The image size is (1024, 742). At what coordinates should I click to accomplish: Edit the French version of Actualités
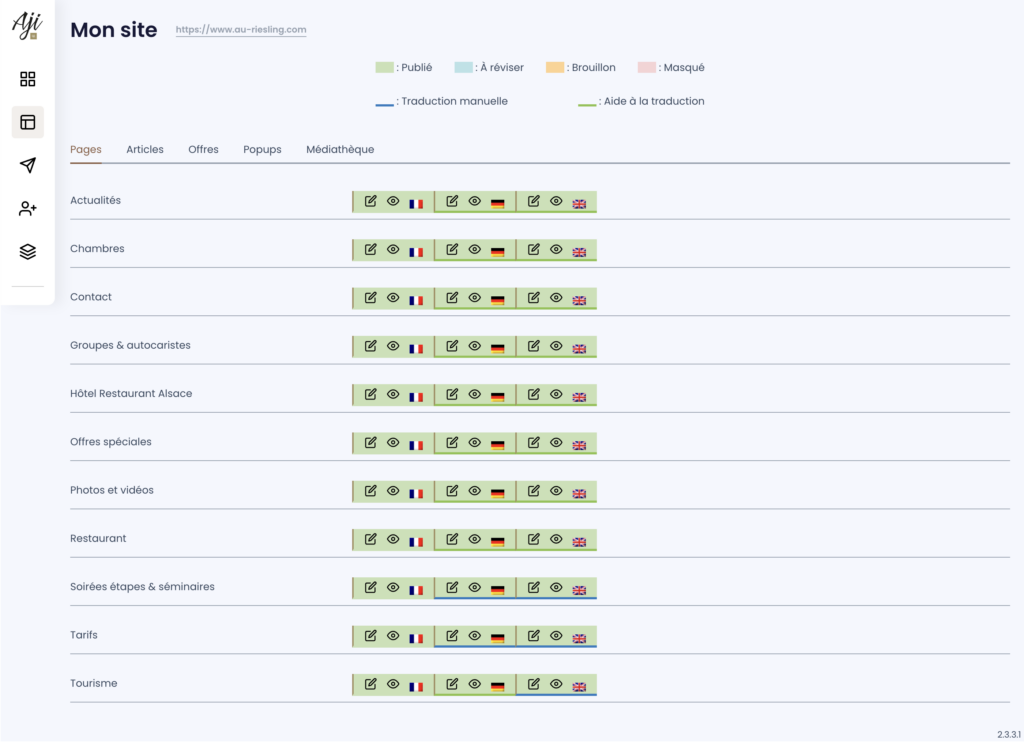(371, 201)
